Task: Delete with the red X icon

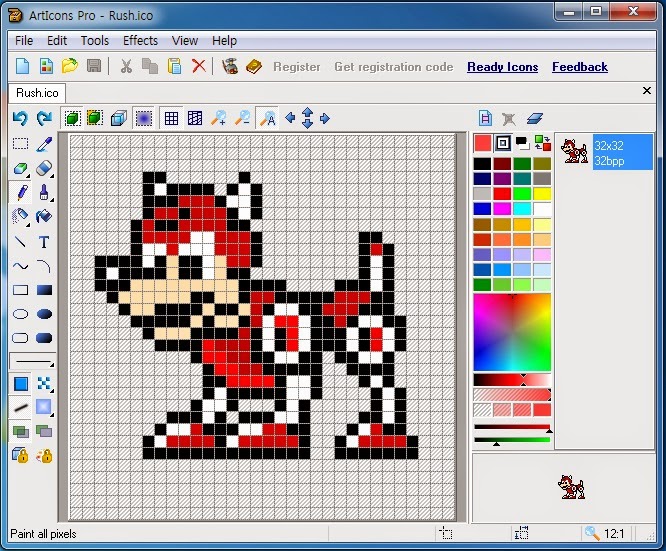Action: click(198, 66)
